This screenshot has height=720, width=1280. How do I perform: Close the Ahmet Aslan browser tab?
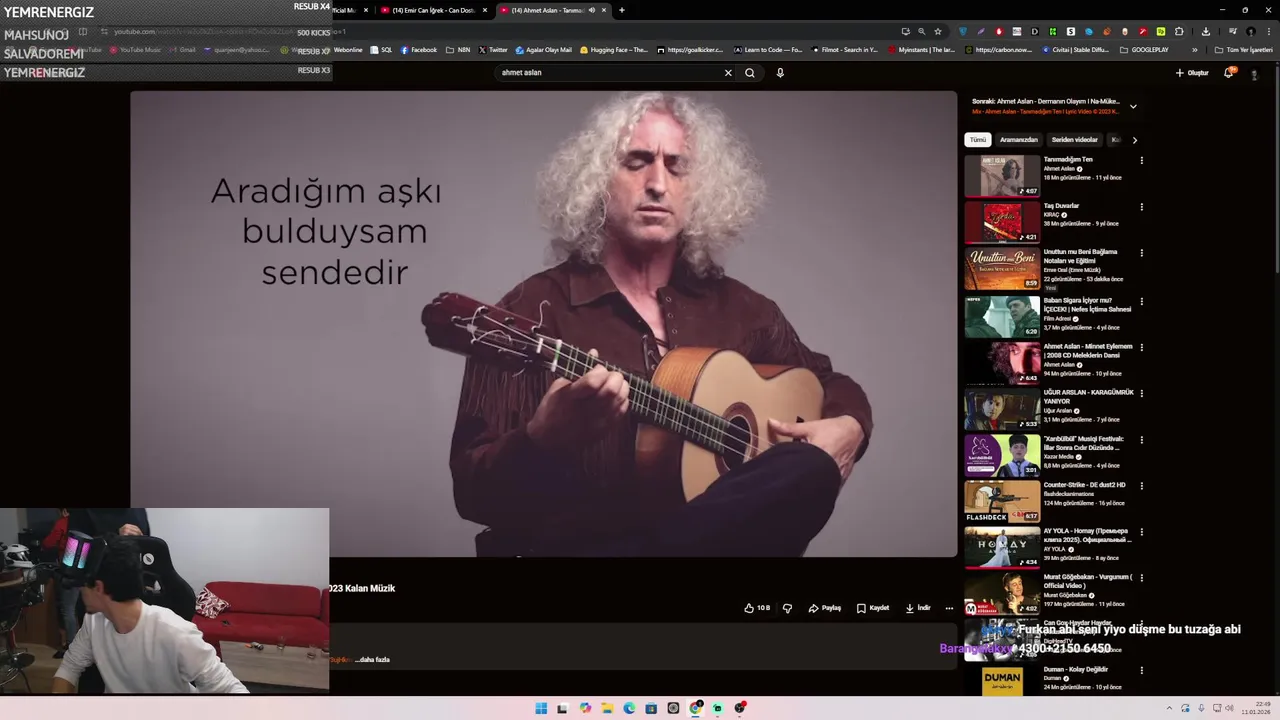[x=604, y=10]
